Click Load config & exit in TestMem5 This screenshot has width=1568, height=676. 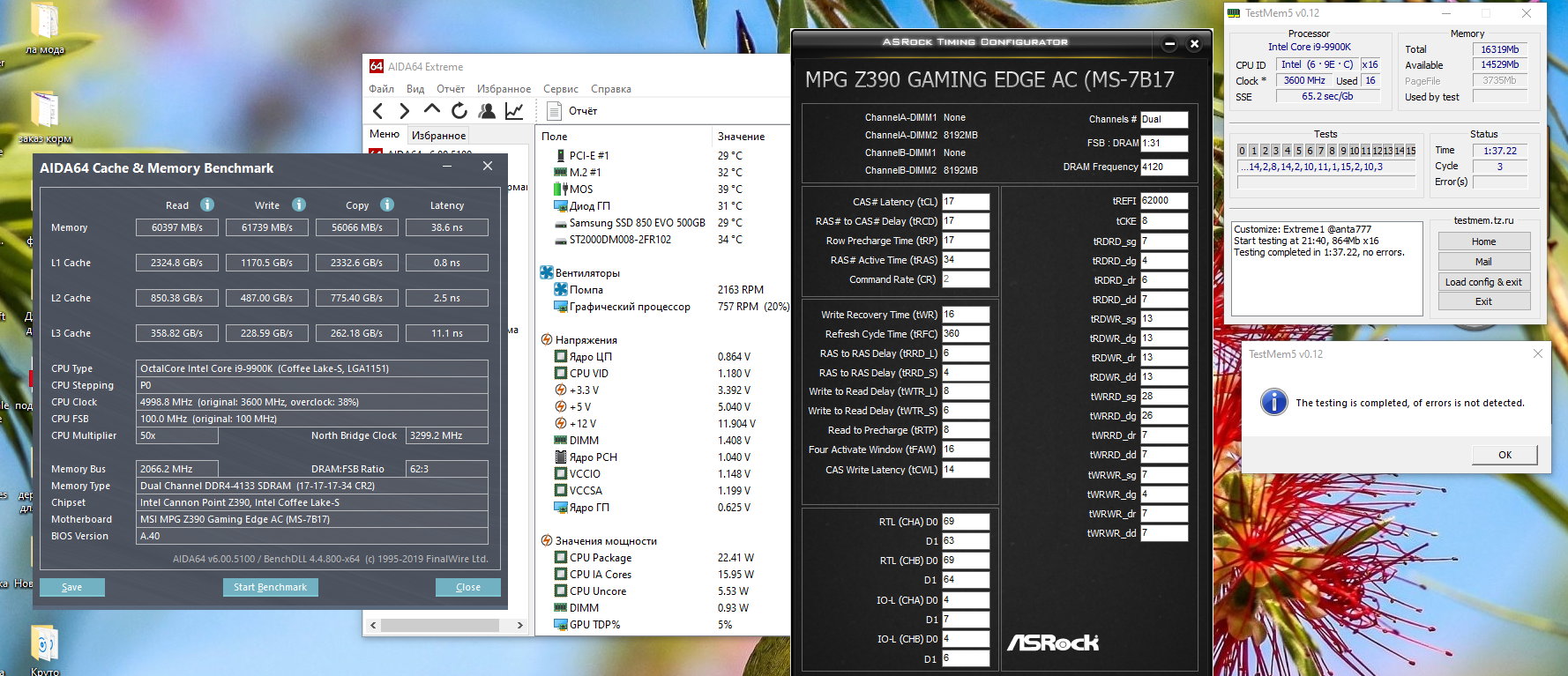click(1484, 282)
